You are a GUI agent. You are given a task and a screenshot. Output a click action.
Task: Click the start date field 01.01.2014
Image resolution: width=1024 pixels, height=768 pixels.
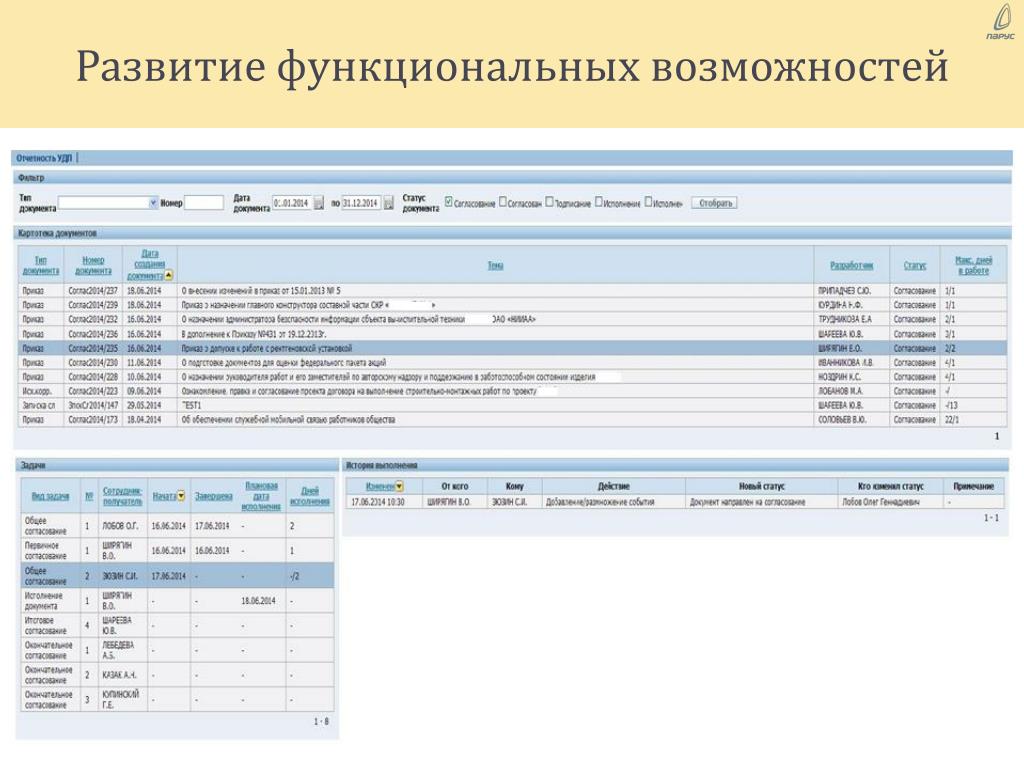point(292,203)
